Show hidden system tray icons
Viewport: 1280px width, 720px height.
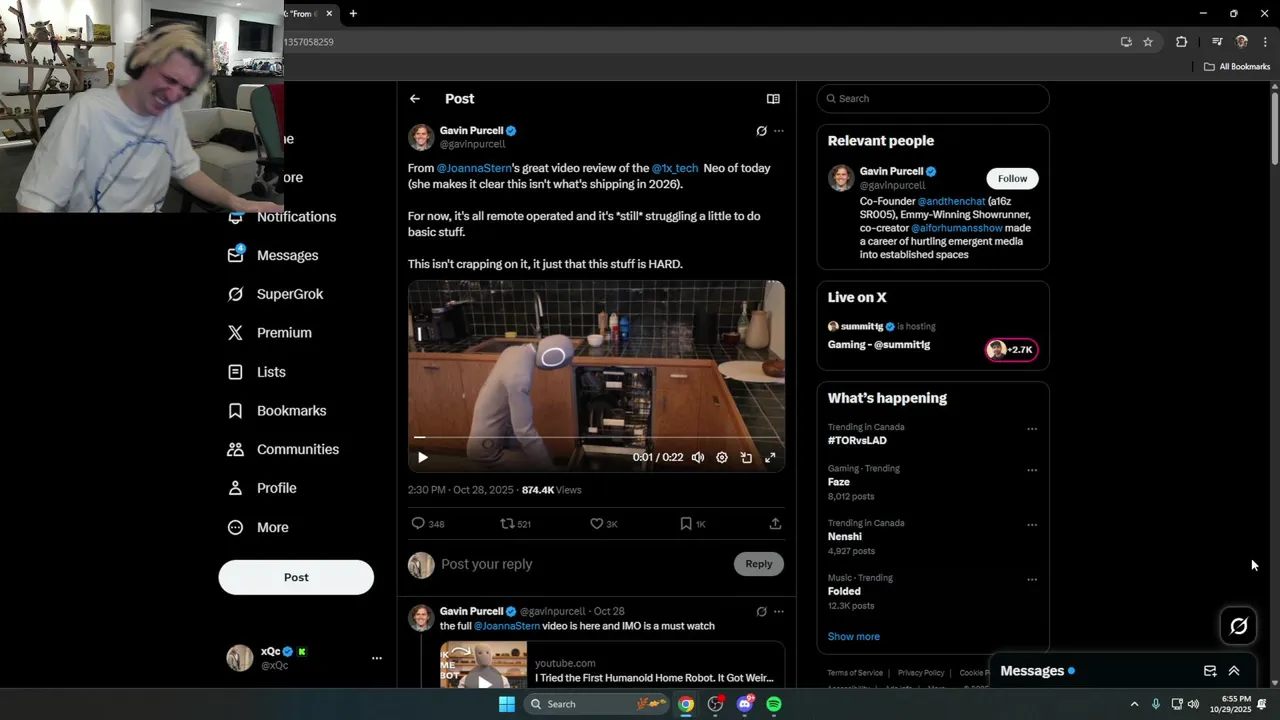(1134, 704)
